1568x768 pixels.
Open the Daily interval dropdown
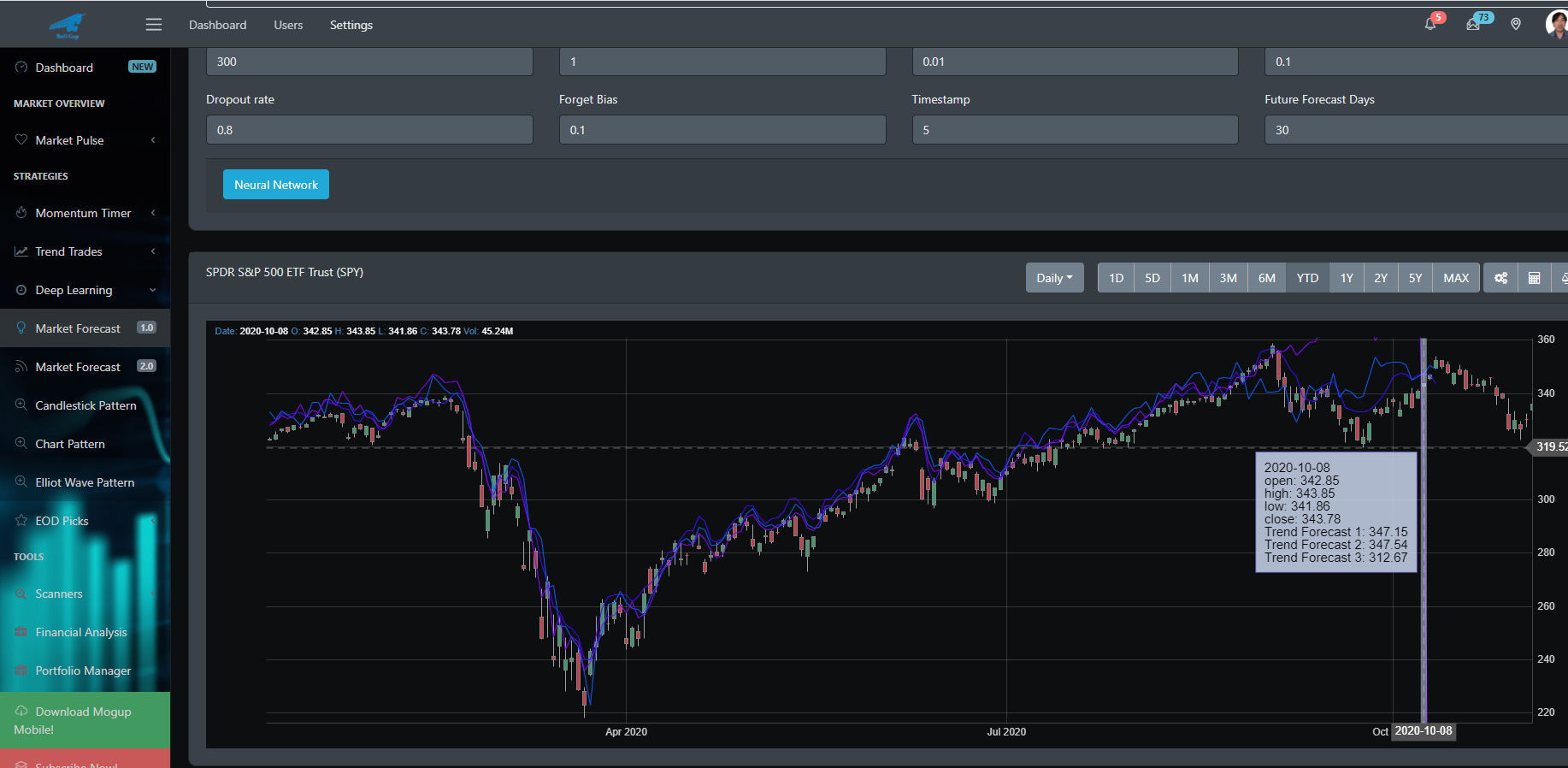click(1054, 278)
